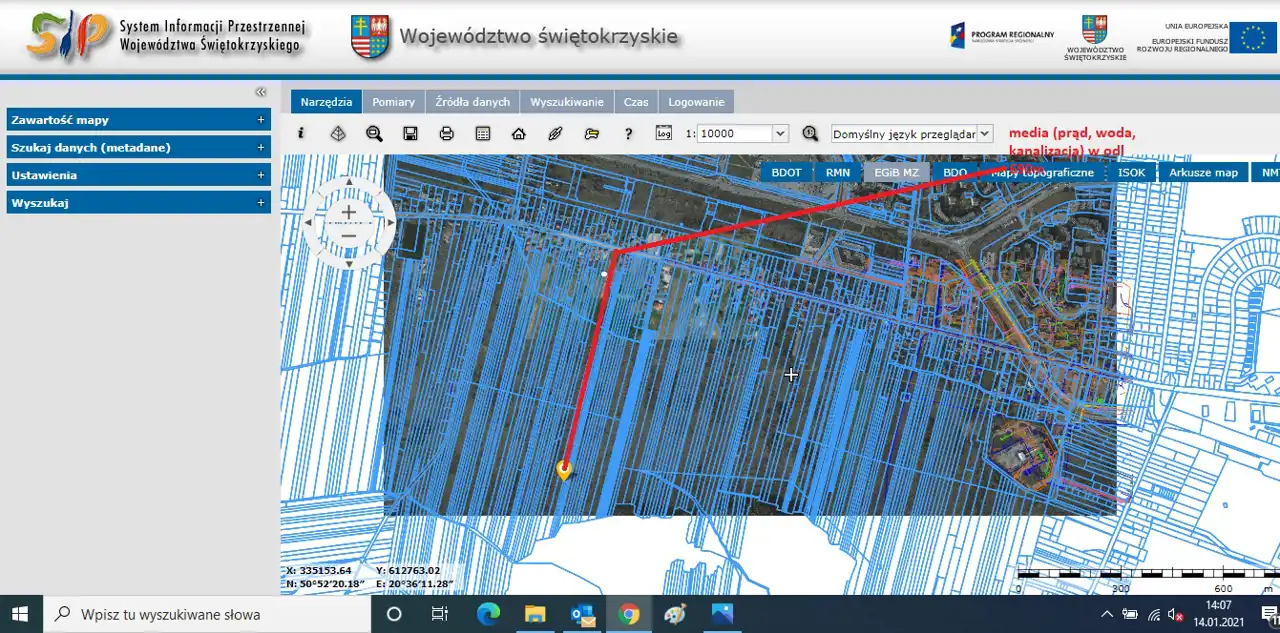Click the Arkusze map button
Image resolution: width=1280 pixels, height=633 pixels.
point(1203,172)
